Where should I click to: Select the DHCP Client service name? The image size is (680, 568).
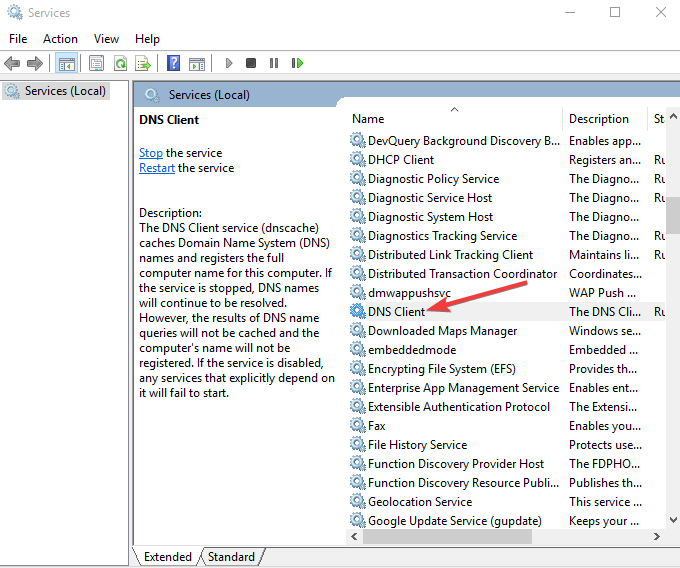coord(401,160)
